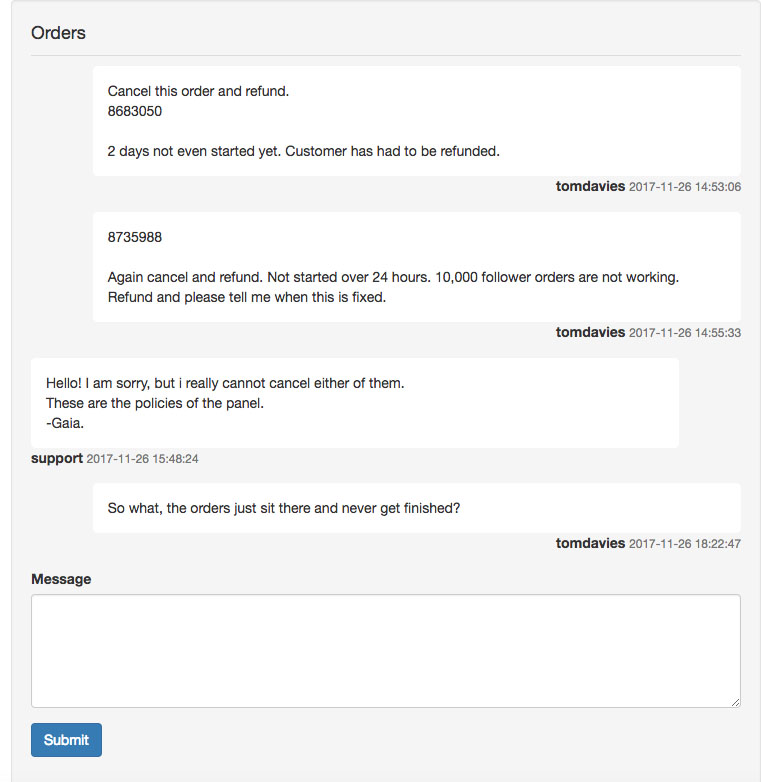Click the support reply signed -Gaia
The image size is (761, 782).
click(355, 403)
